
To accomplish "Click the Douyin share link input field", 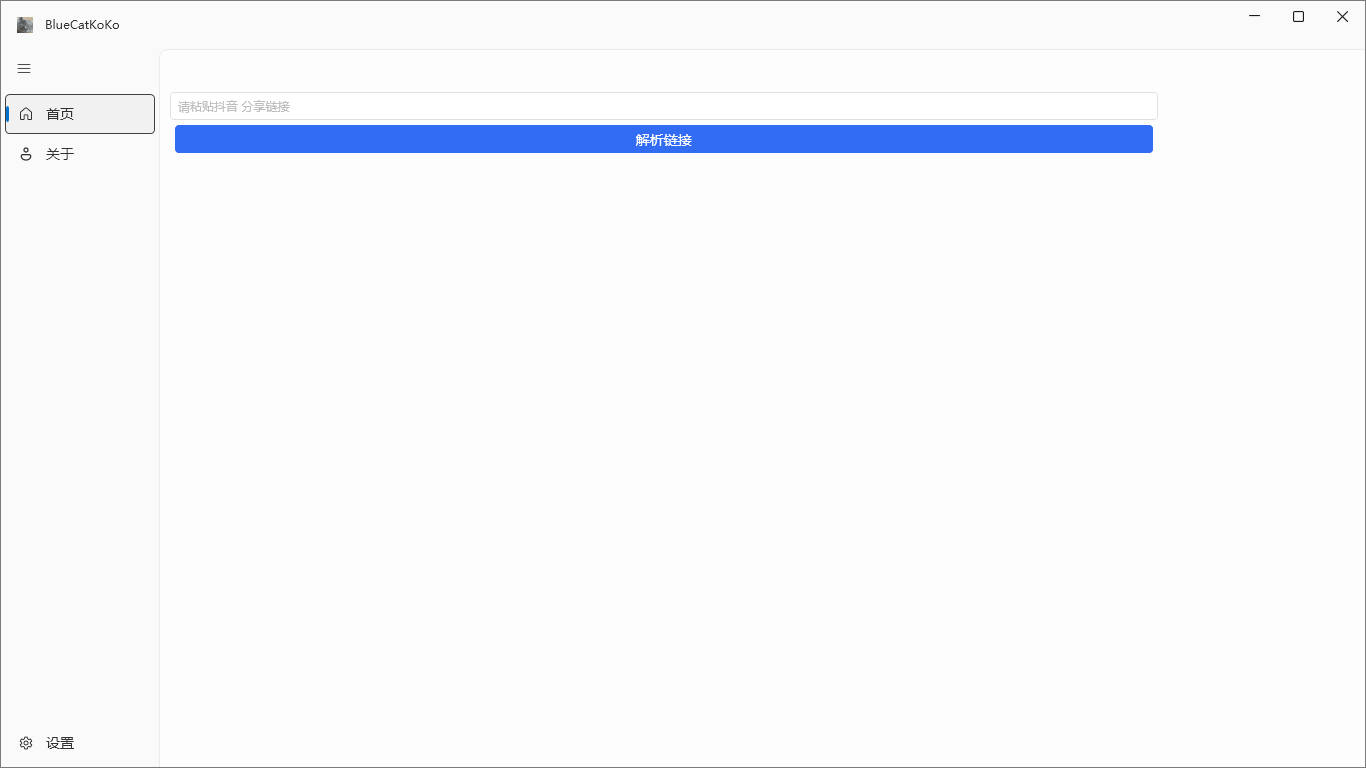I will coord(664,106).
